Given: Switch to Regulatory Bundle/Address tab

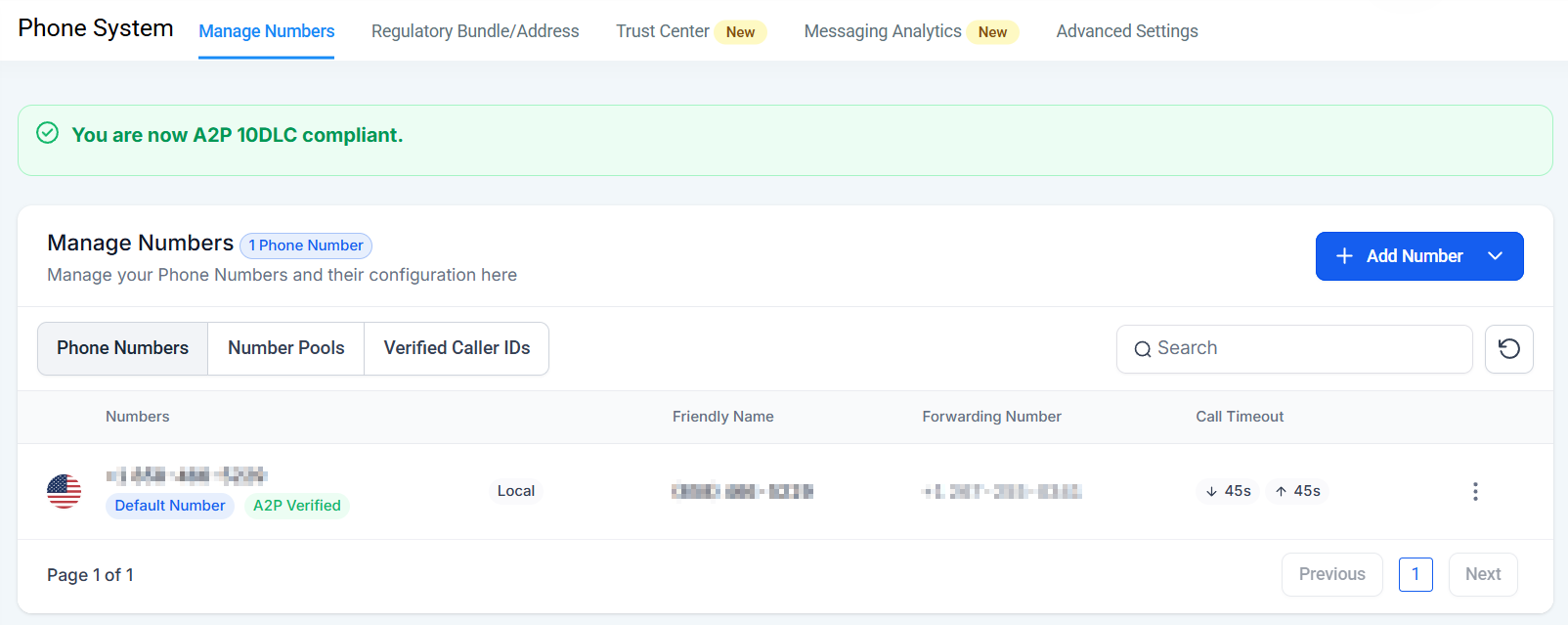Looking at the screenshot, I should point(475,31).
